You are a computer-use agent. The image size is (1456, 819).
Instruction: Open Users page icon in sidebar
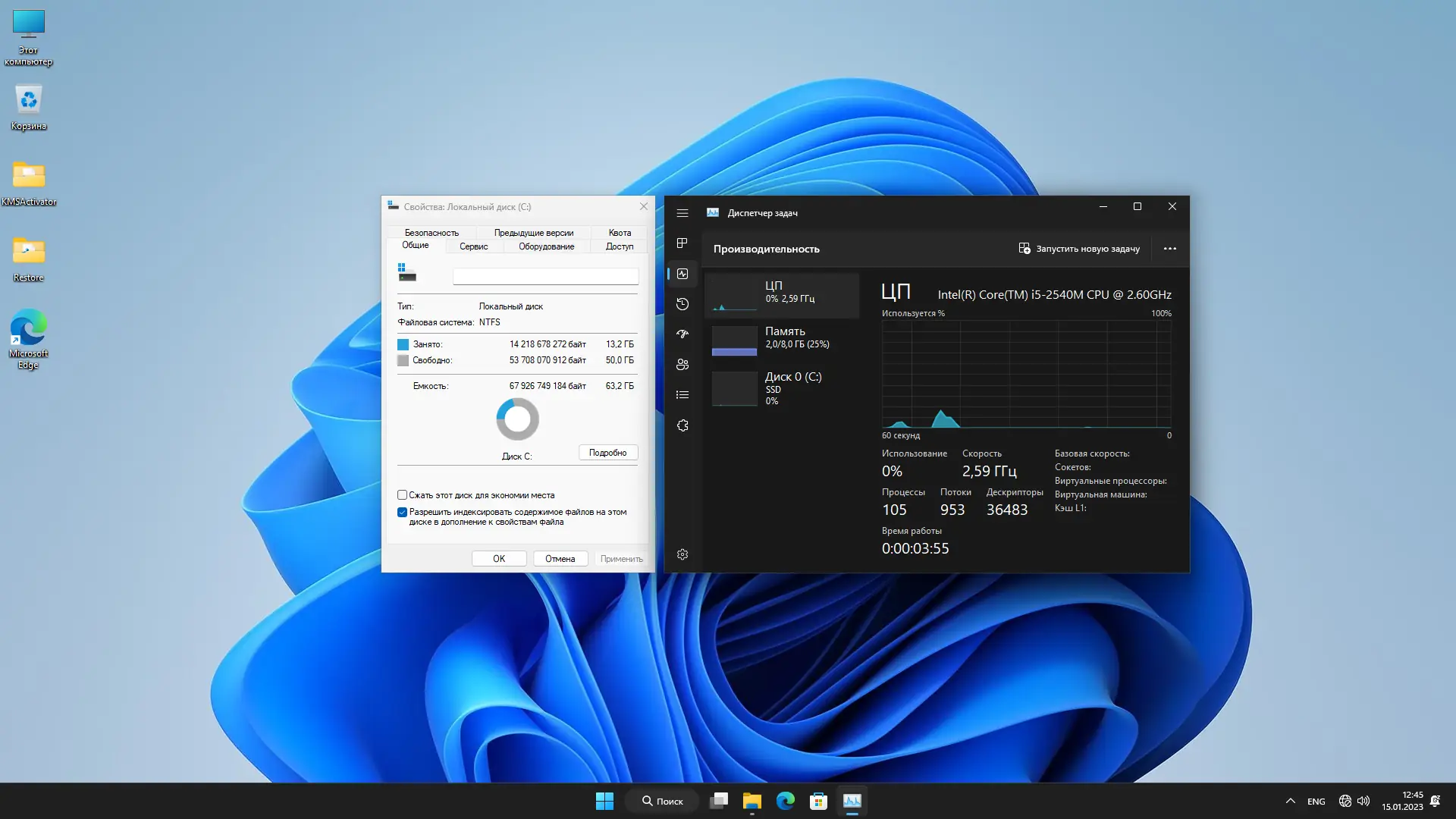click(x=682, y=365)
